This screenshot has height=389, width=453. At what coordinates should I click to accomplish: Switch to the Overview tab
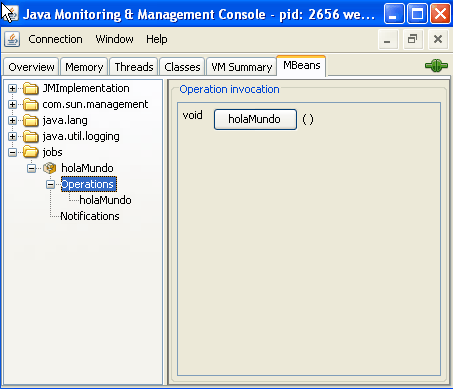[x=31, y=67]
